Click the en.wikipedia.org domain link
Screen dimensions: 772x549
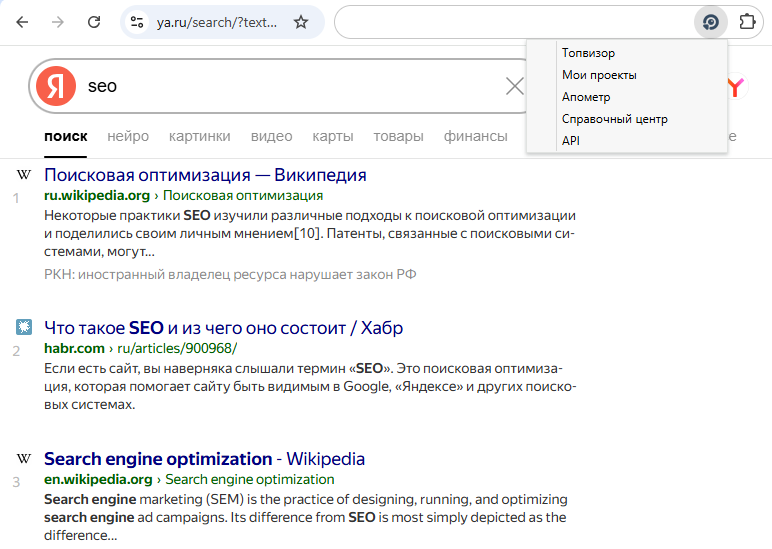98,480
